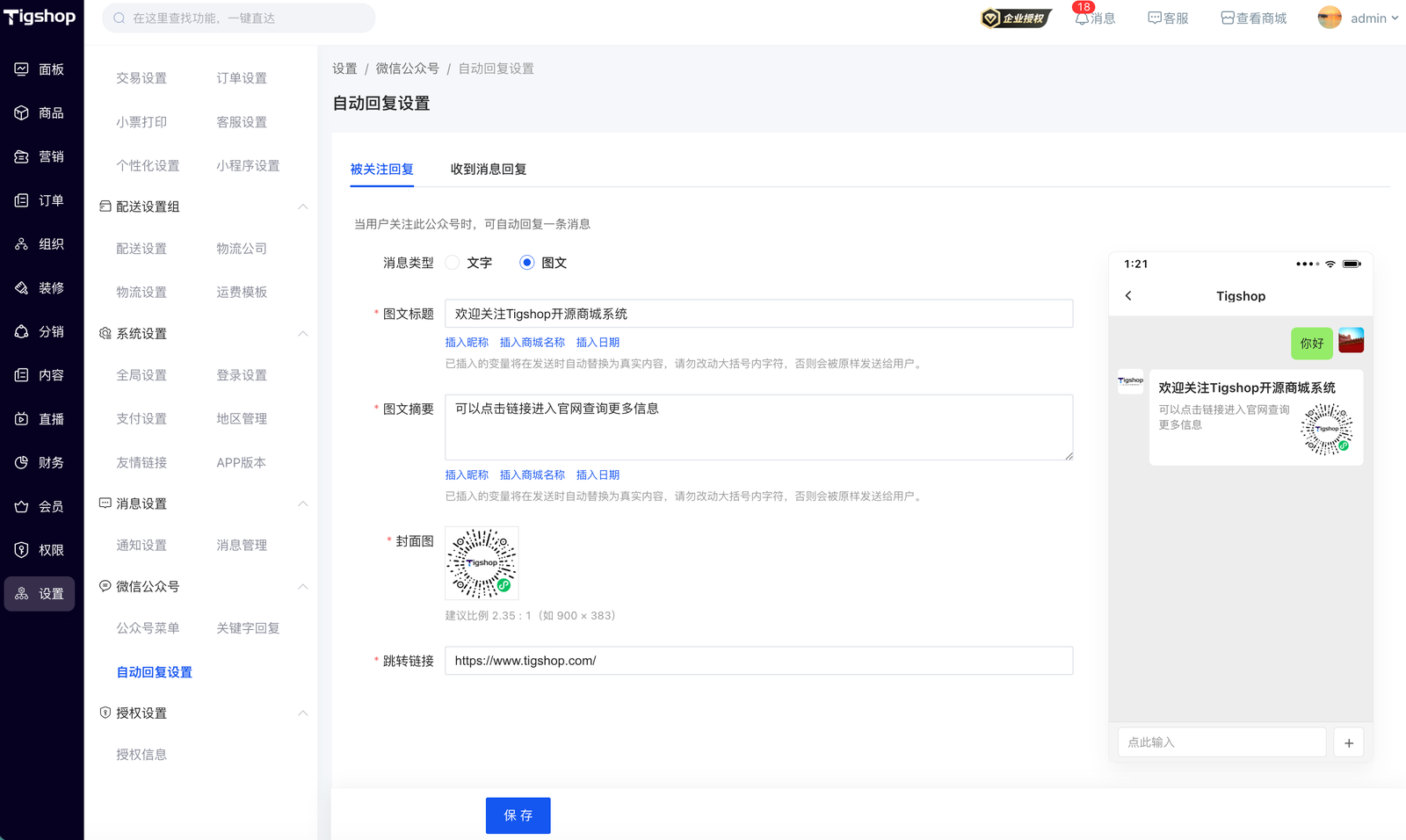Click the 图文标题 input field

point(759,314)
